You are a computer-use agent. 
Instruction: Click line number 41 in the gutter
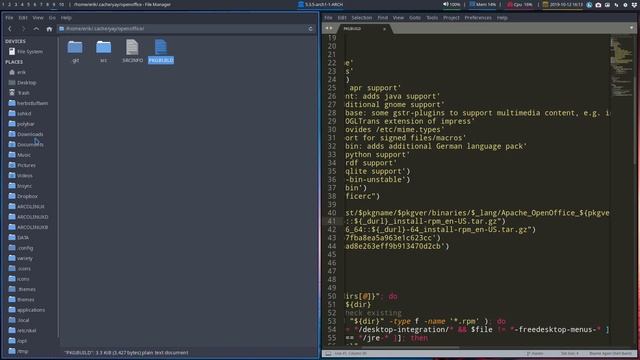coord(332,221)
